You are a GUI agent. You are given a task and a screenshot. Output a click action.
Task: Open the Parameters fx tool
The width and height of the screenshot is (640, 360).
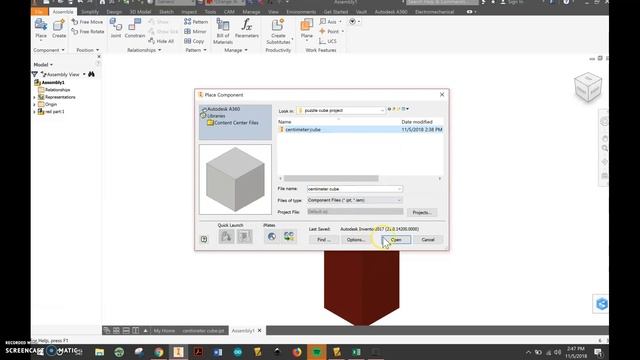click(x=247, y=29)
